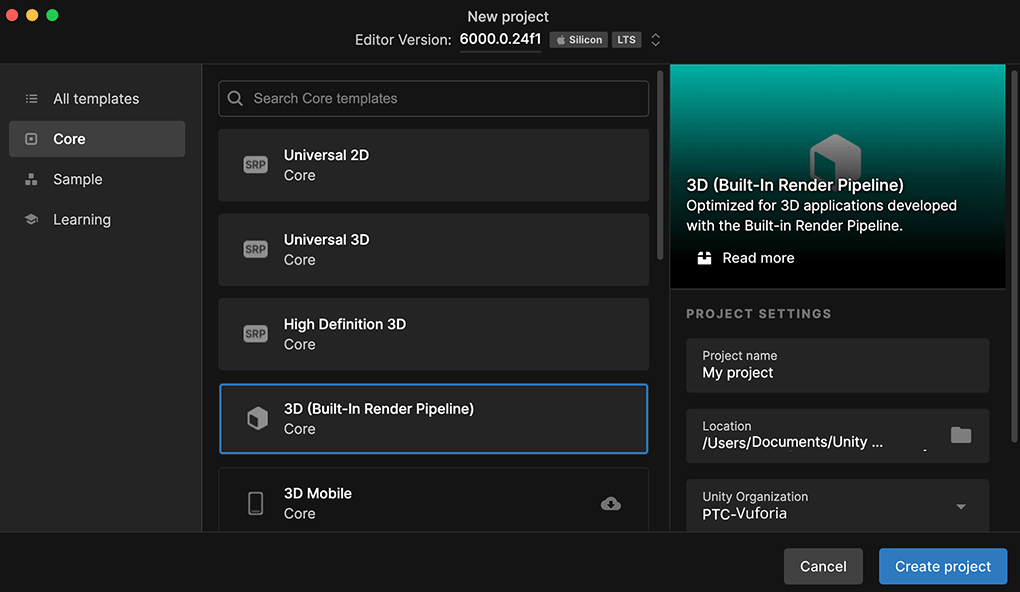Image resolution: width=1020 pixels, height=592 pixels.
Task: Select the Core templates category
Action: click(97, 139)
